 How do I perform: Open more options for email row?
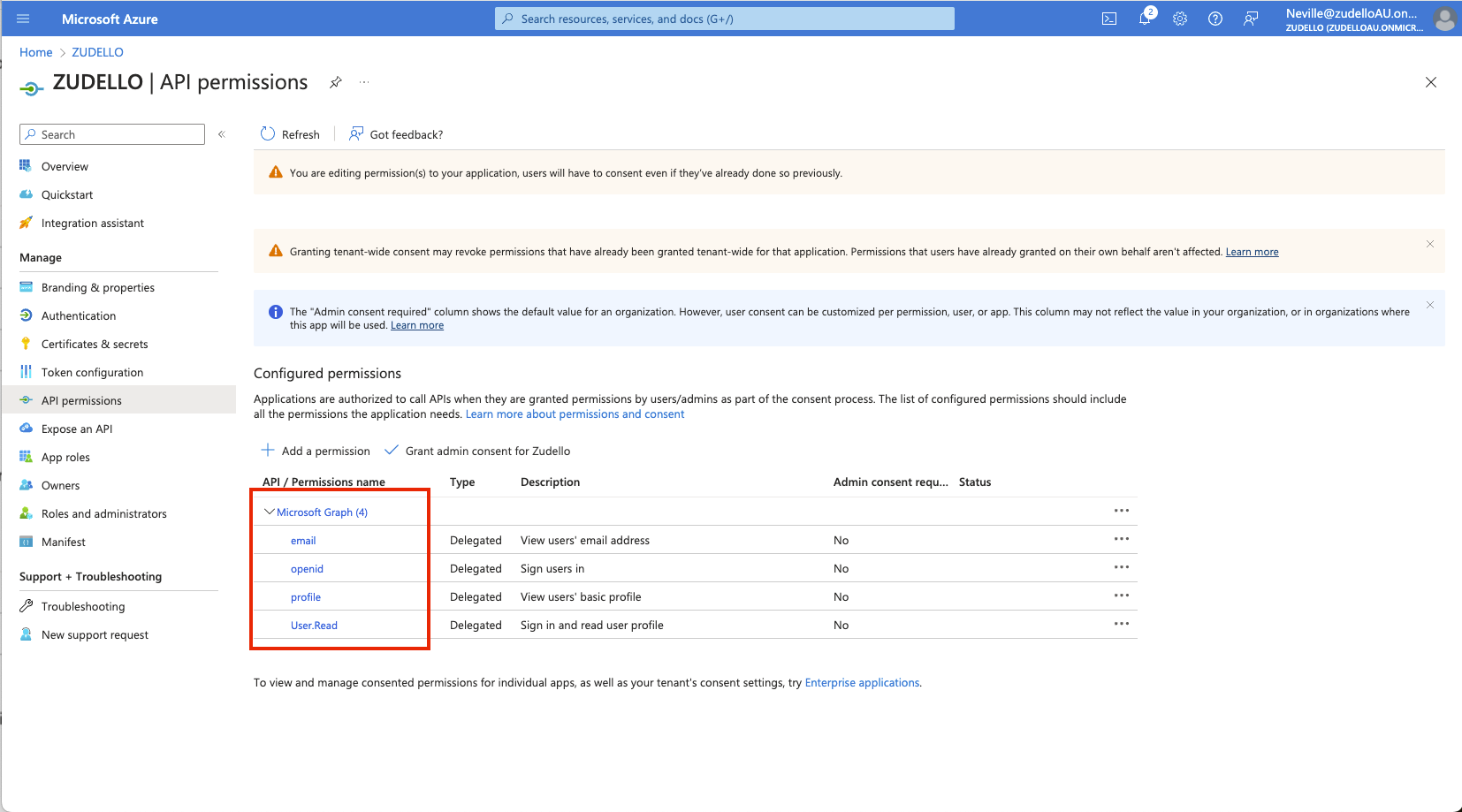[x=1122, y=539]
